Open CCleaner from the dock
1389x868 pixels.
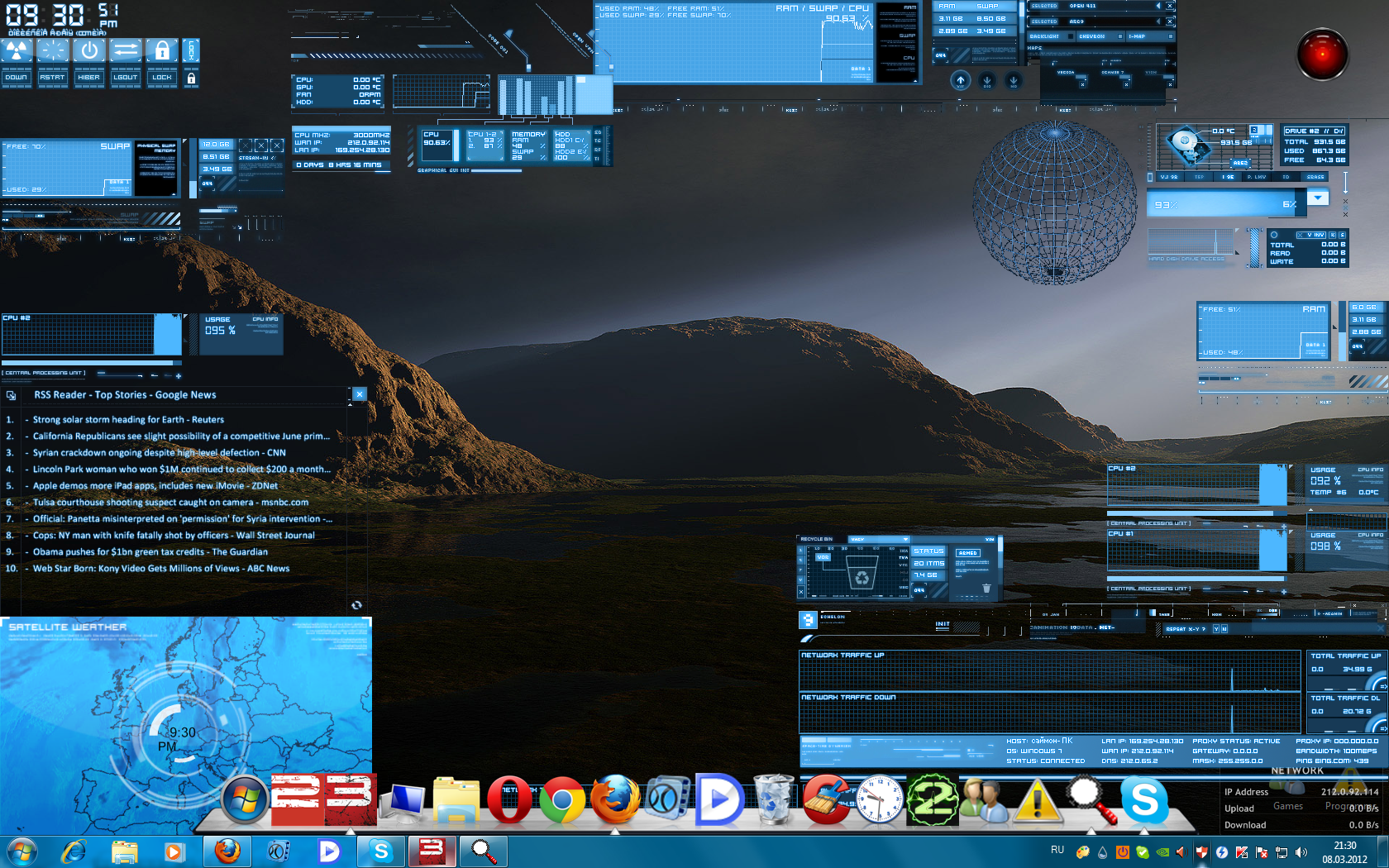[827, 801]
